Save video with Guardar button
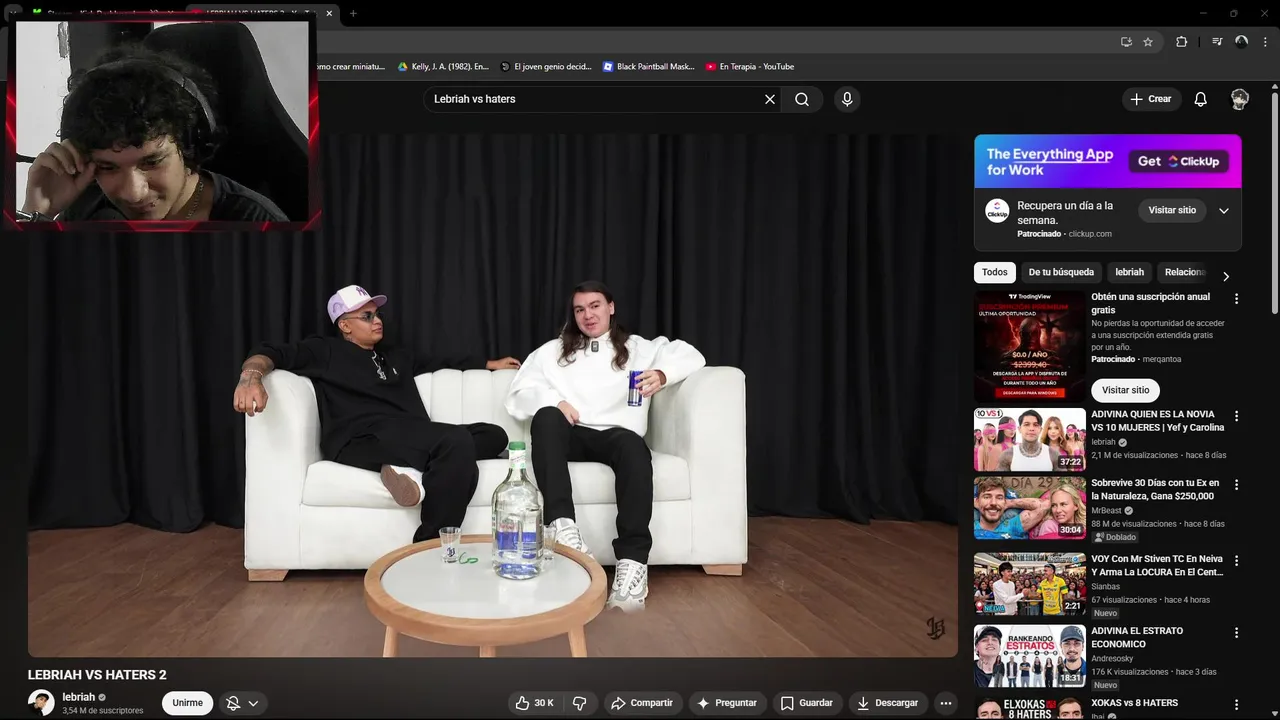 (807, 703)
